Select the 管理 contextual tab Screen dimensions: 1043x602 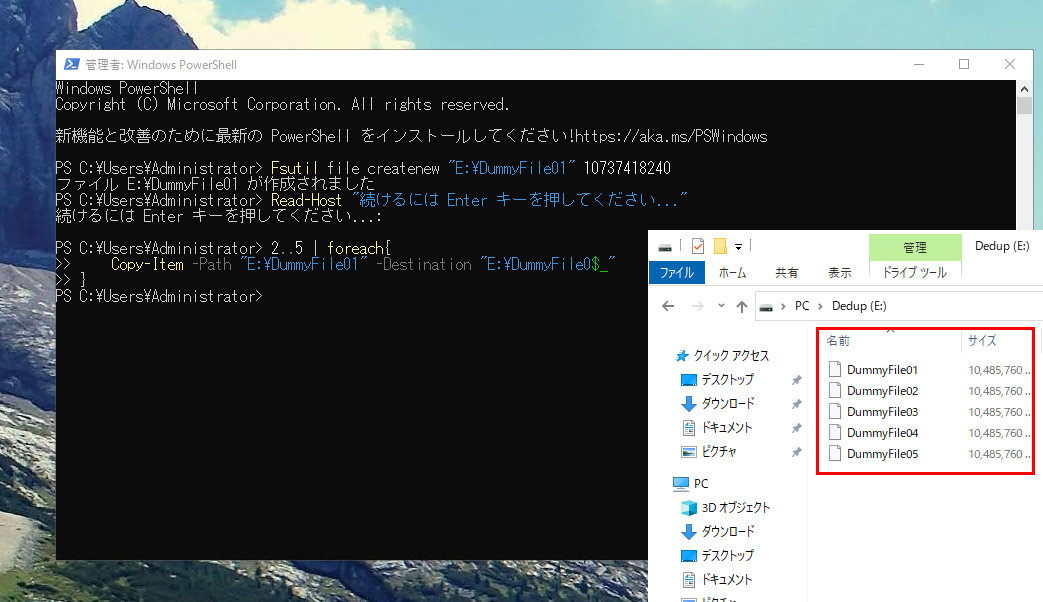click(x=915, y=247)
